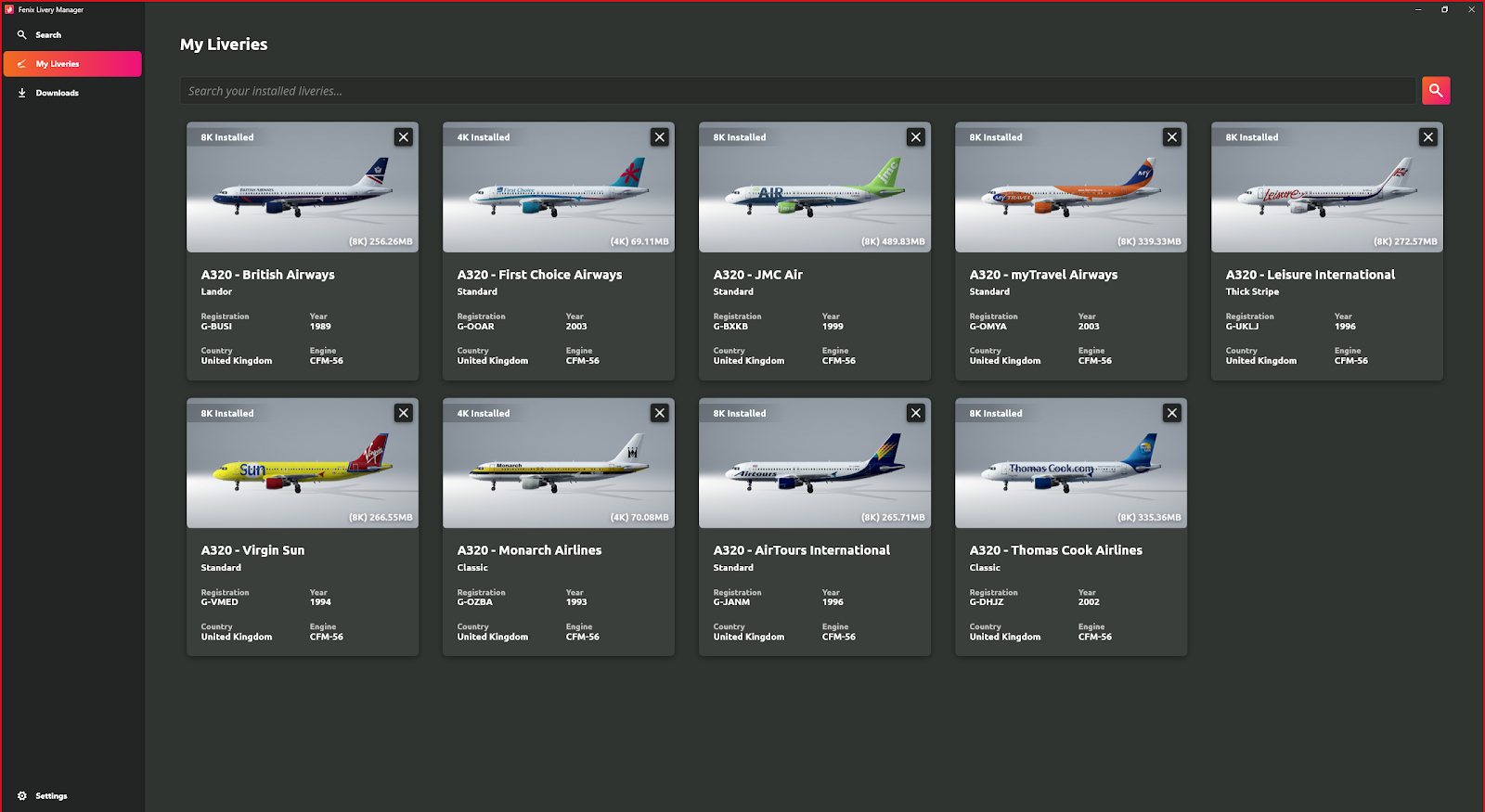The width and height of the screenshot is (1485, 812).
Task: Select My Liveries in the sidebar
Action: (72, 64)
